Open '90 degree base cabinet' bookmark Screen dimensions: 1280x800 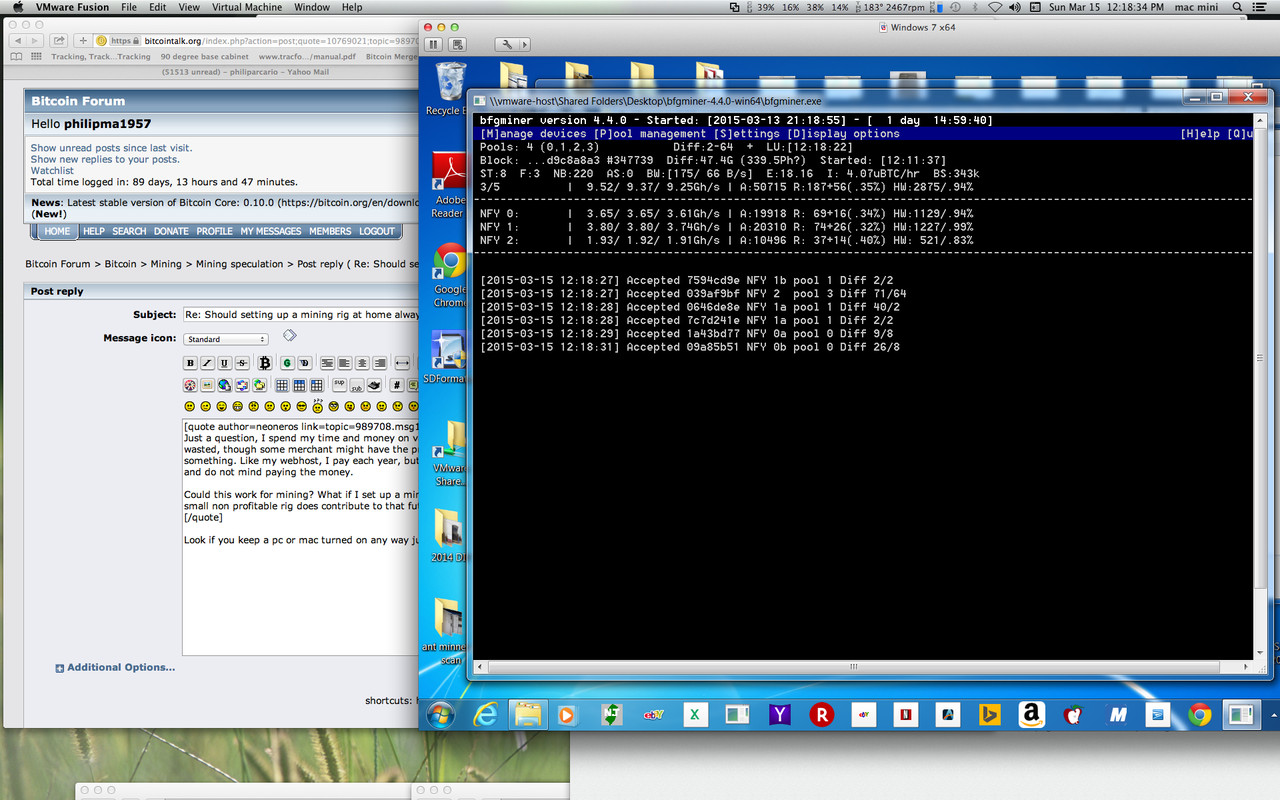(x=203, y=57)
